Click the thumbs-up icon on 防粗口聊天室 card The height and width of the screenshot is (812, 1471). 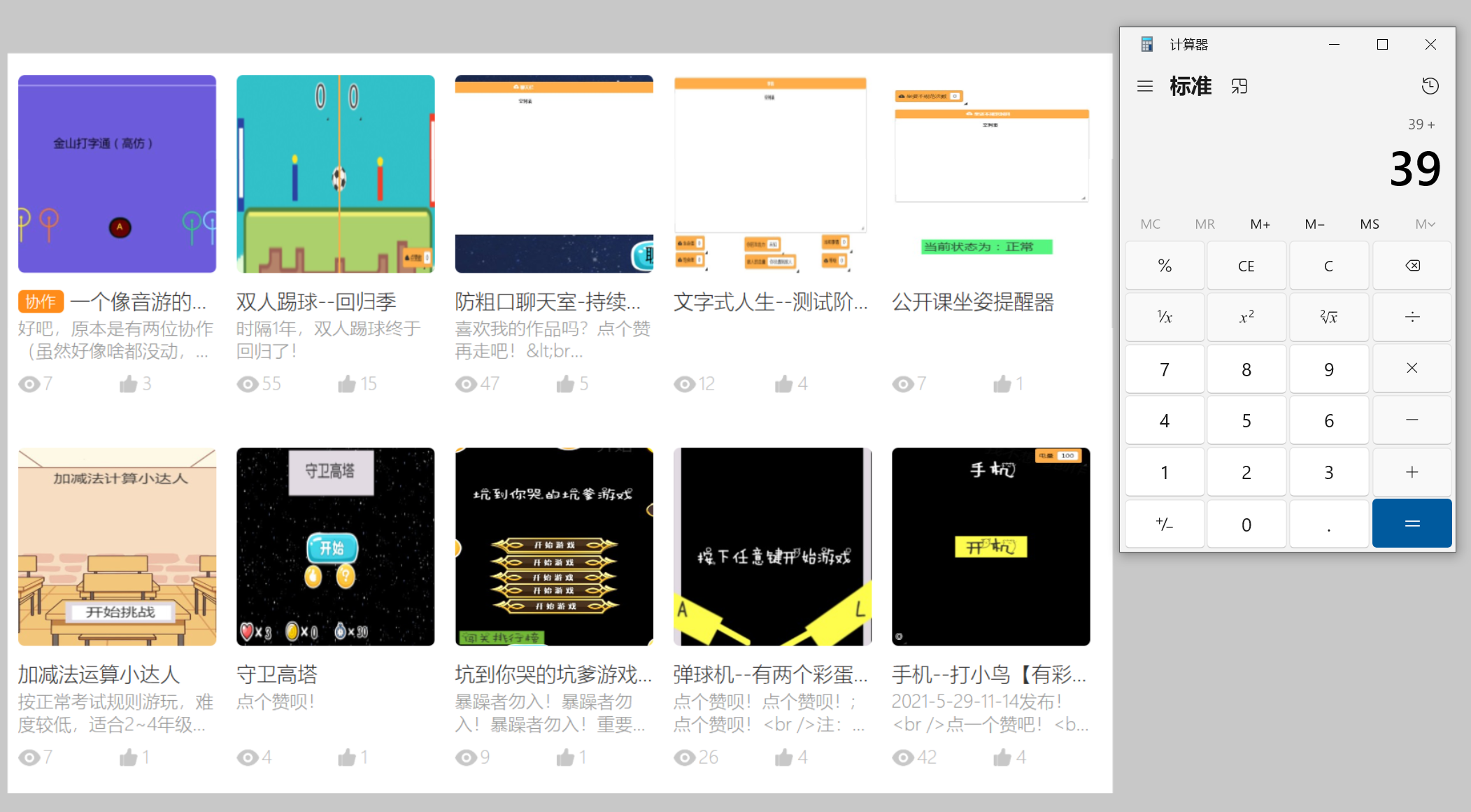pyautogui.click(x=565, y=383)
